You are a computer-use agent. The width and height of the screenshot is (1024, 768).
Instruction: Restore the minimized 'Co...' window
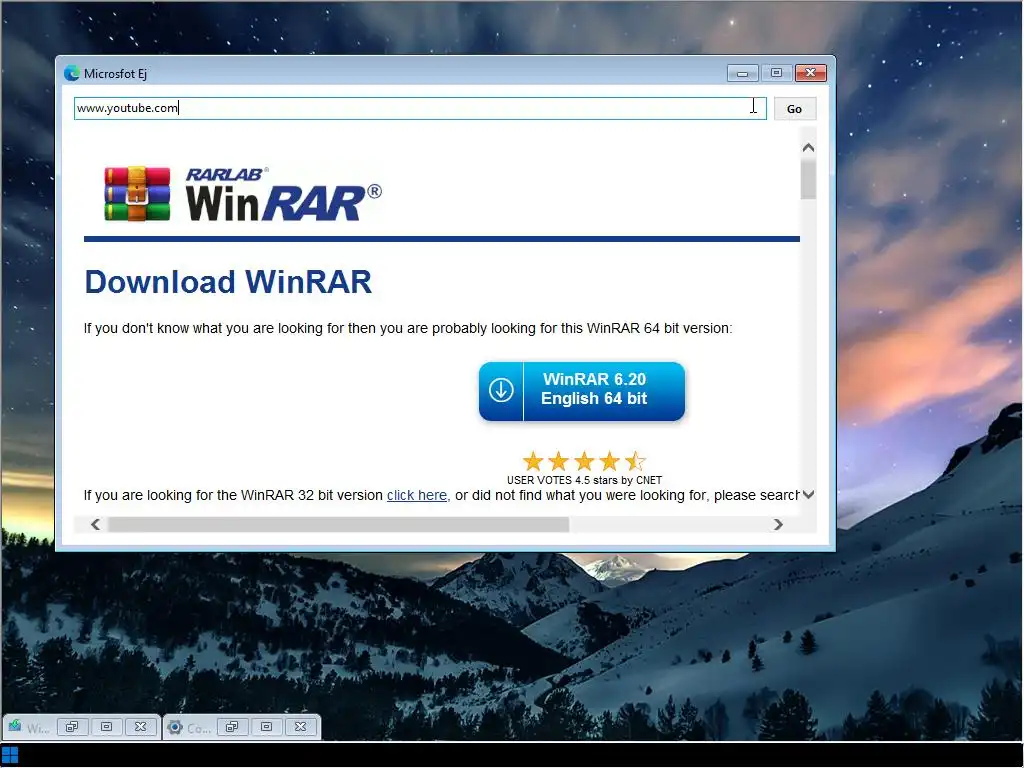(232, 727)
